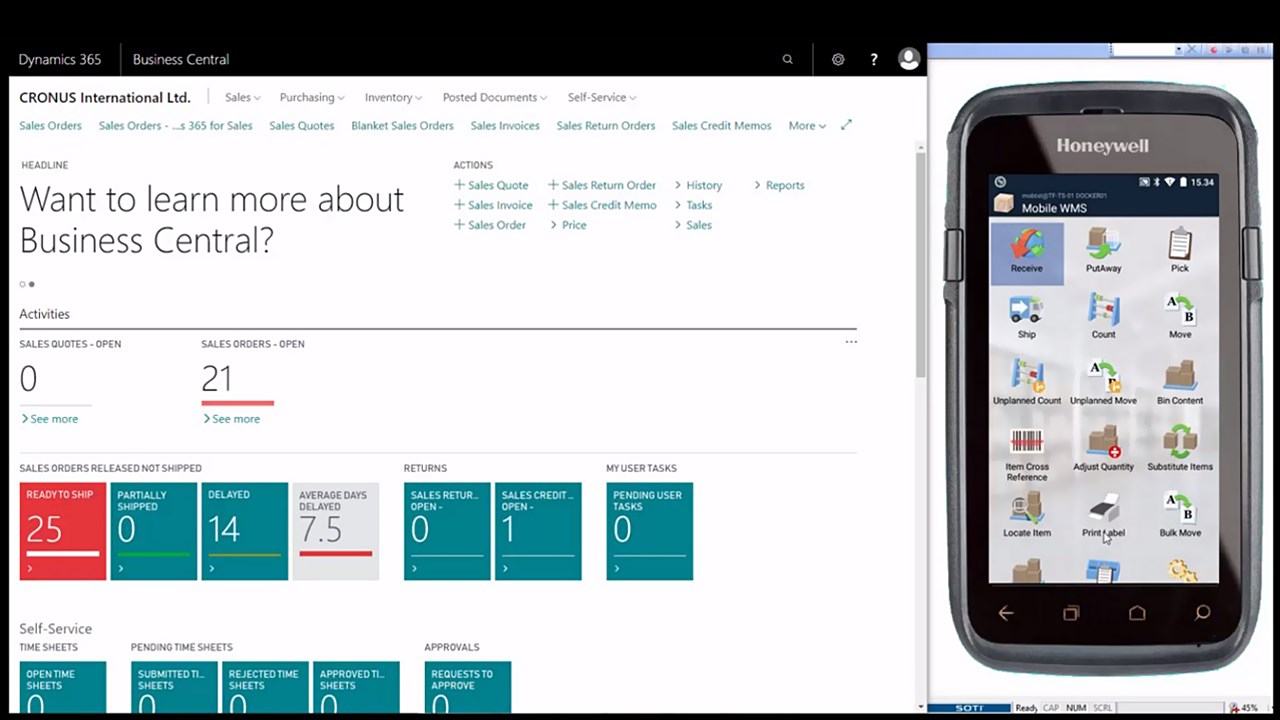Open the Average Days Delayed tile

tap(335, 531)
